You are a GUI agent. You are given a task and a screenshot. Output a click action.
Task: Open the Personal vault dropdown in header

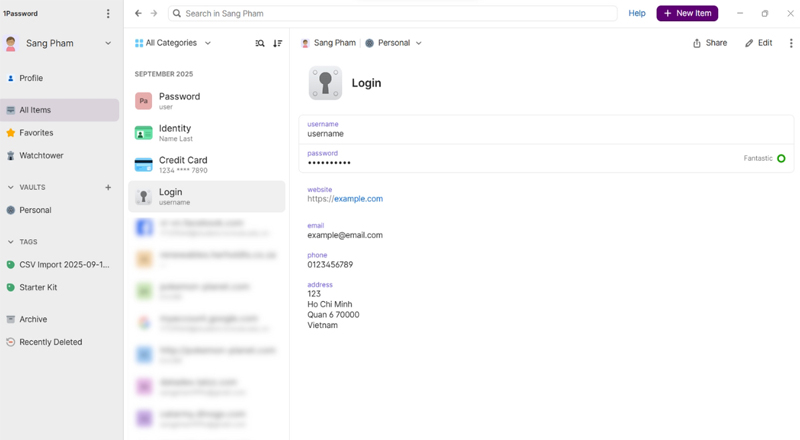(393, 44)
